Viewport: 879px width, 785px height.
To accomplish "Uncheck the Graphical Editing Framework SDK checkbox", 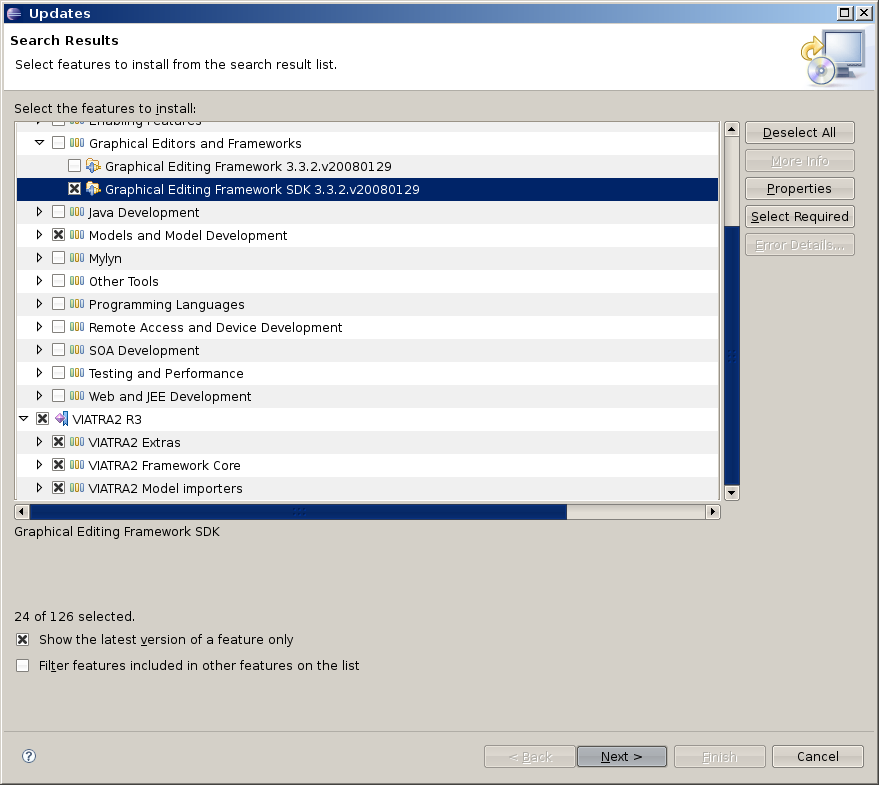I will point(74,189).
